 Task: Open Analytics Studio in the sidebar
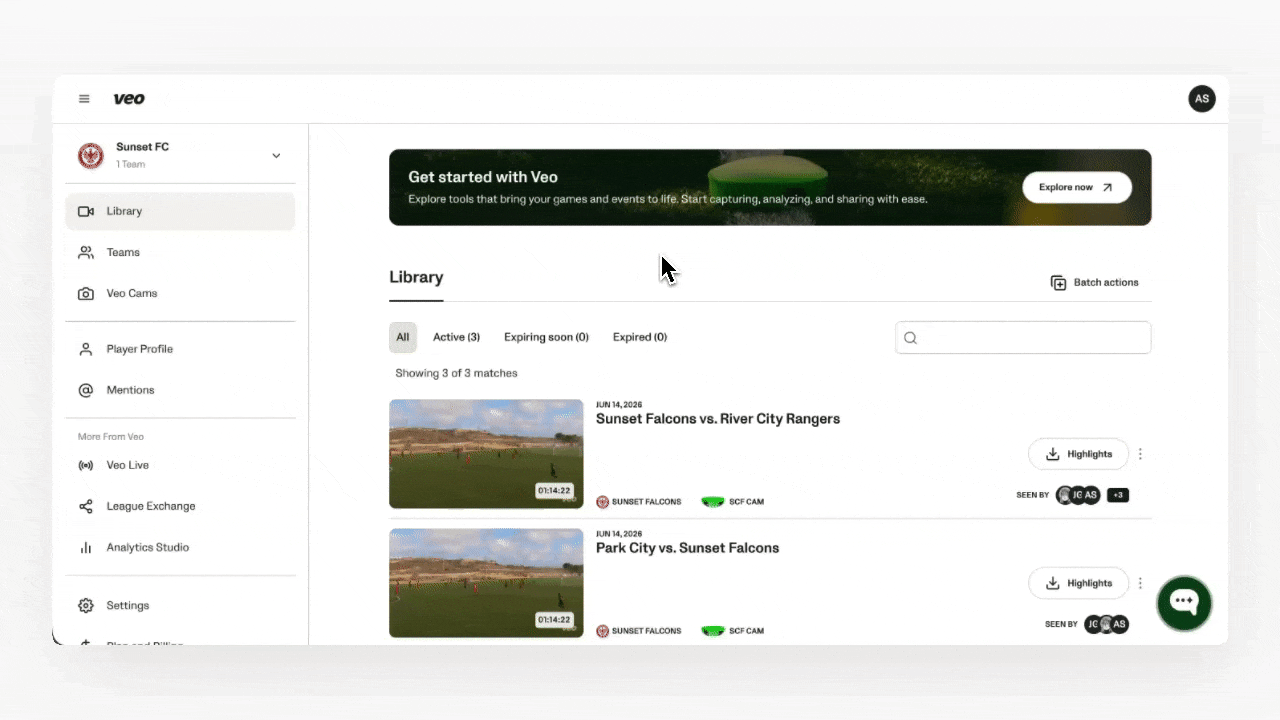point(180,547)
